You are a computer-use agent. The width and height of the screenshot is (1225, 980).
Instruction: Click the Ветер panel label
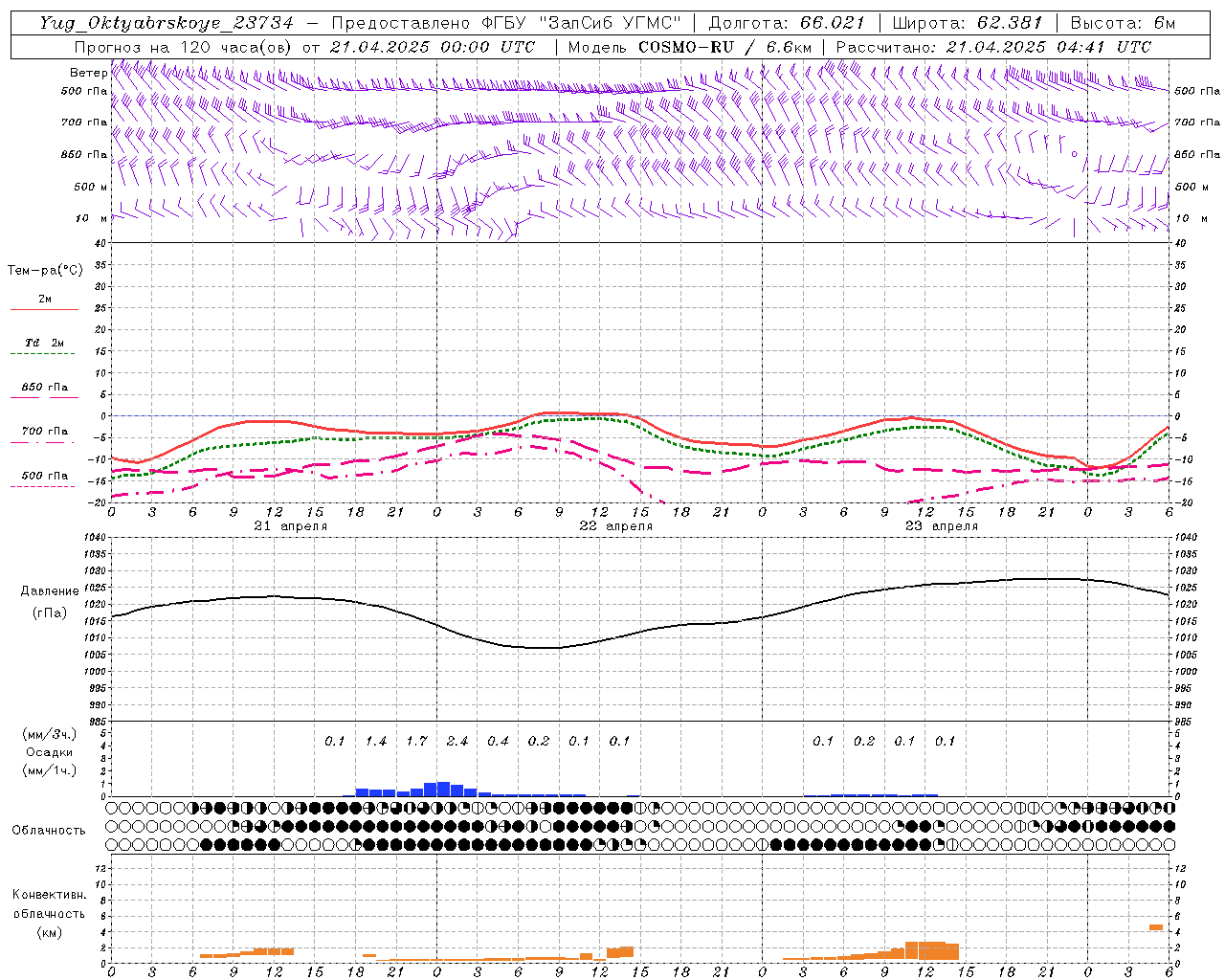(88, 73)
